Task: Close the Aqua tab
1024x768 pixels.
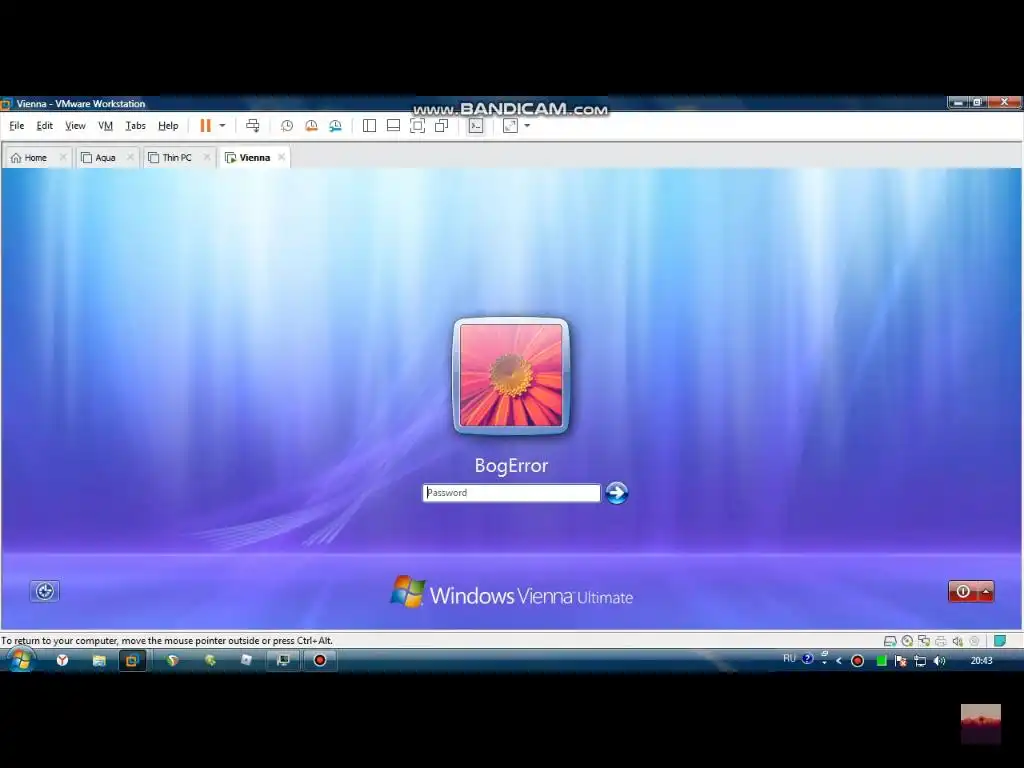Action: tap(130, 157)
